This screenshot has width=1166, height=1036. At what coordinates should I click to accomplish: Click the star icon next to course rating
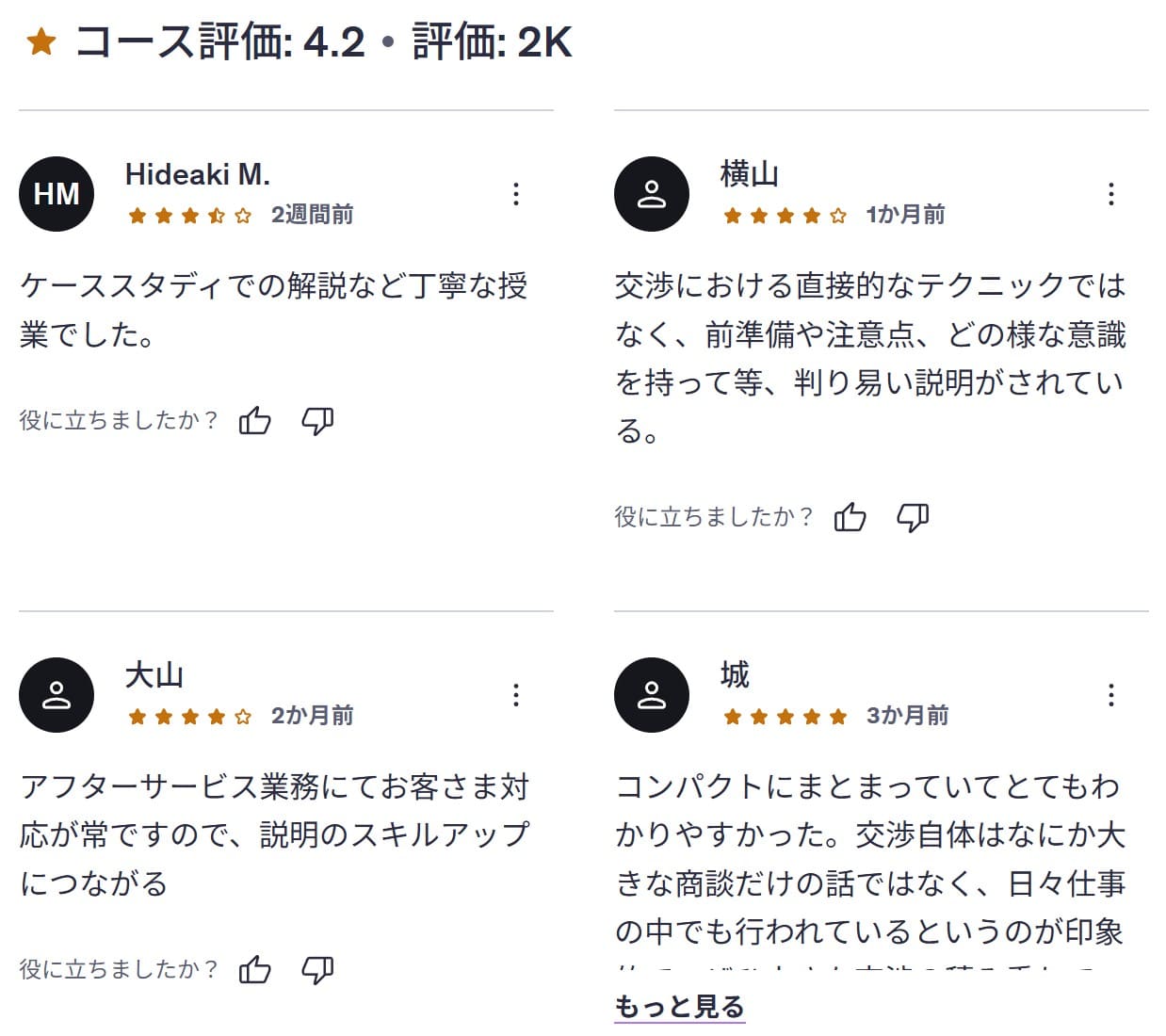(40, 42)
